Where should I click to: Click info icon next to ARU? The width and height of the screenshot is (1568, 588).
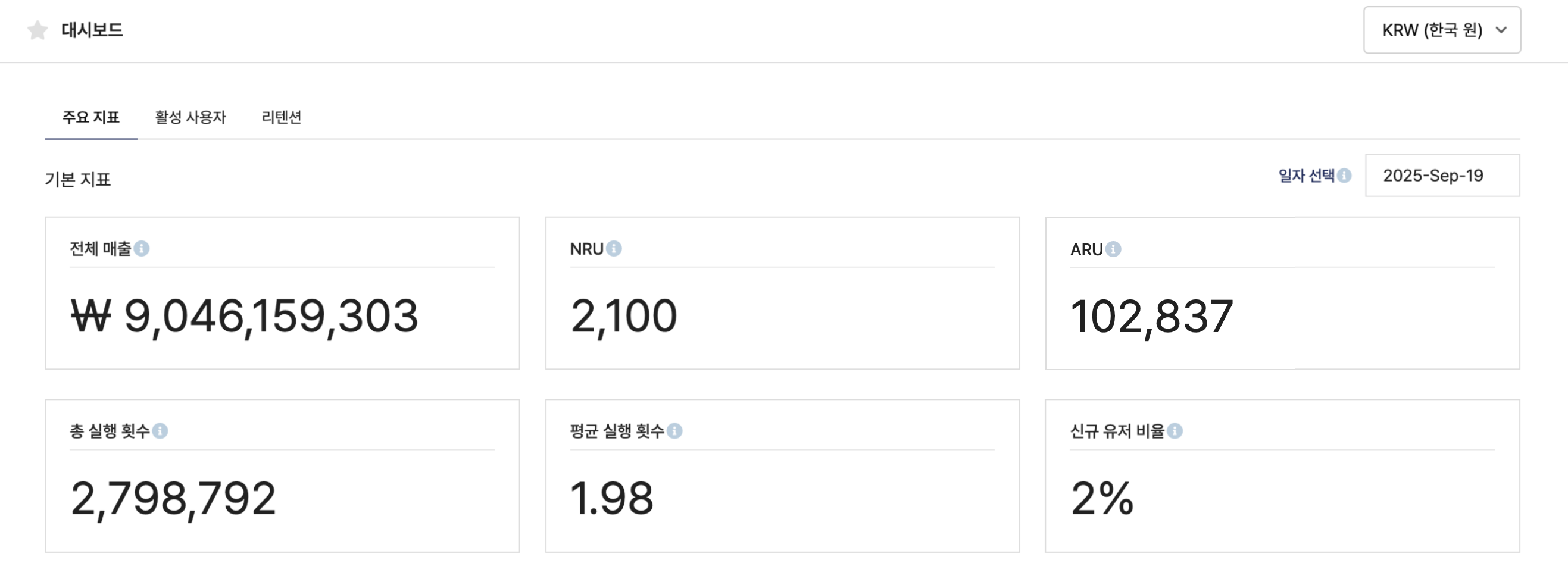[1113, 249]
